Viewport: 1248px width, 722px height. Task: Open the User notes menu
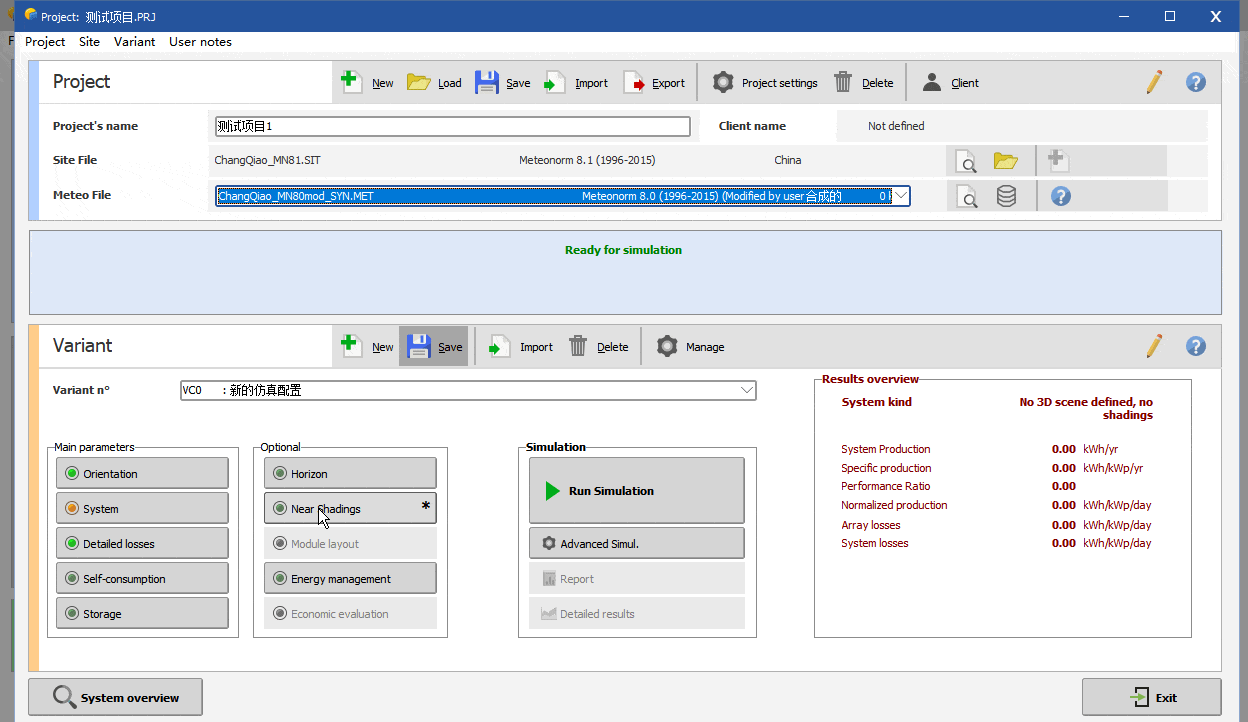[x=200, y=41]
